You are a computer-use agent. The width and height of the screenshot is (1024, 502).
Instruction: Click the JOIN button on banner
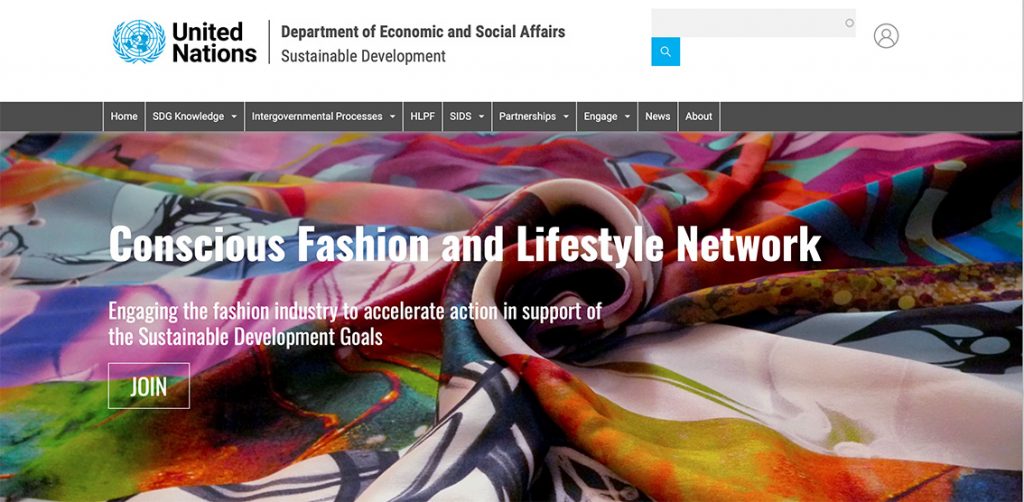[149, 386]
